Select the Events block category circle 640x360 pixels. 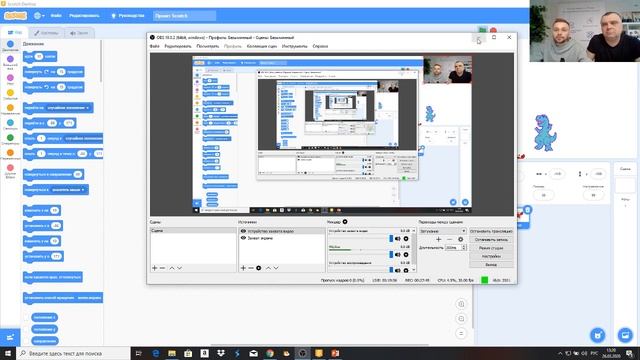(10, 93)
